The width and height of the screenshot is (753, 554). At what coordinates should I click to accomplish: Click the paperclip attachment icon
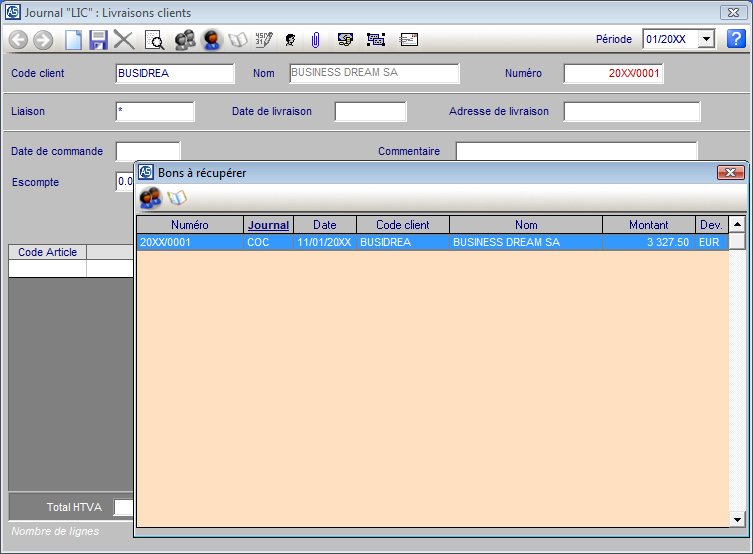click(315, 40)
